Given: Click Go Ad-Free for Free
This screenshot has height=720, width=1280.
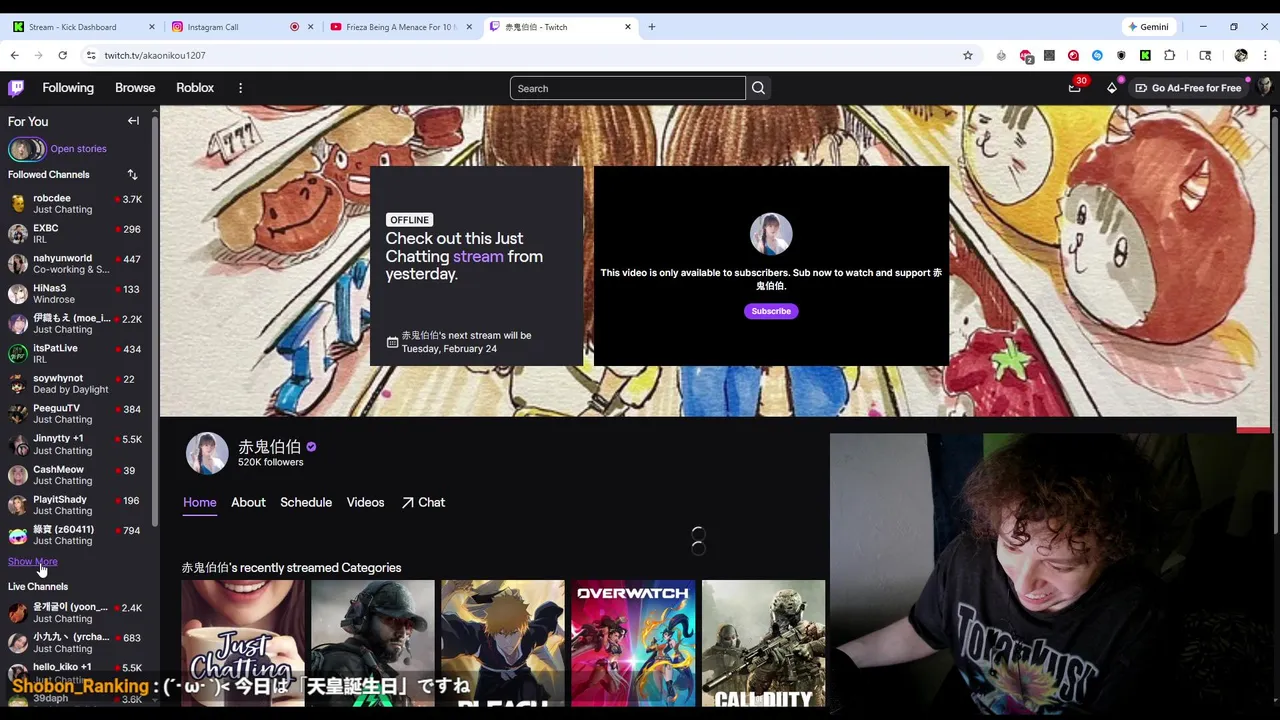Looking at the screenshot, I should (1188, 88).
